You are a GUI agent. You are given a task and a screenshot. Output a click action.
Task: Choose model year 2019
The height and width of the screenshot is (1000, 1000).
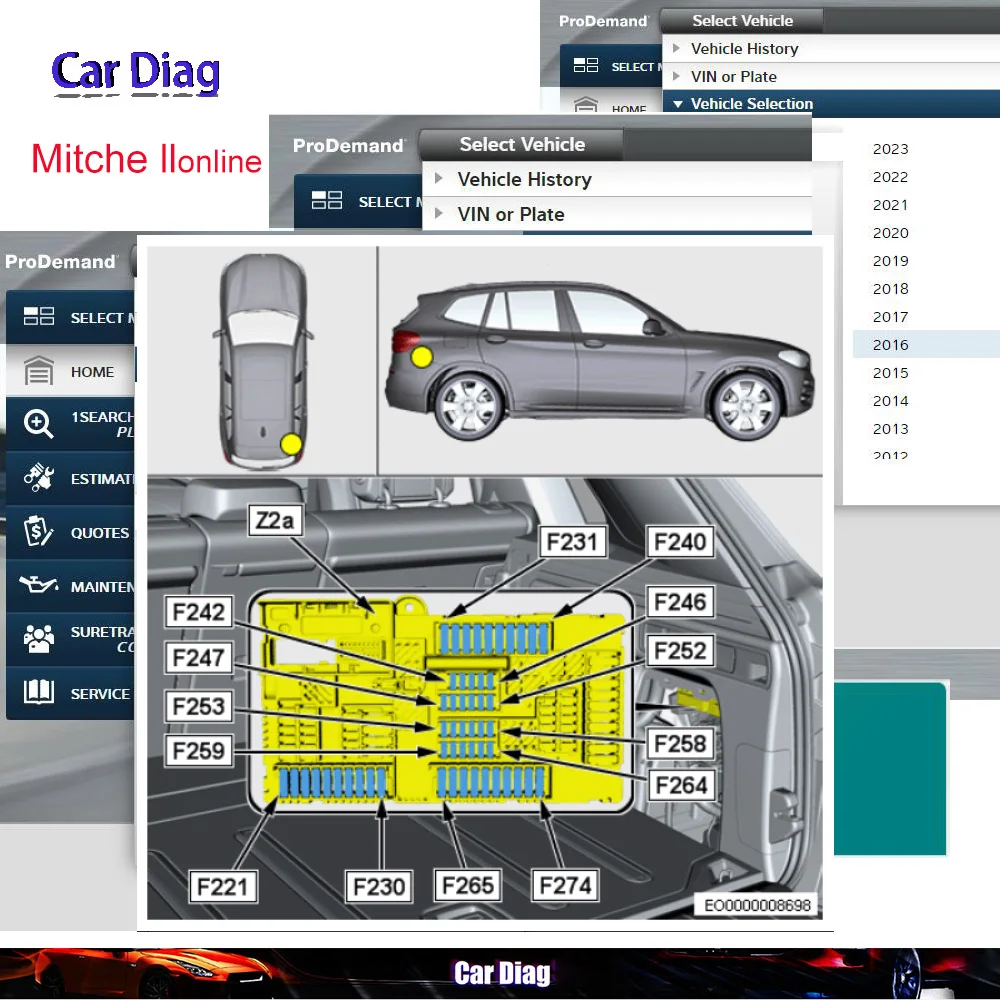pyautogui.click(x=890, y=261)
